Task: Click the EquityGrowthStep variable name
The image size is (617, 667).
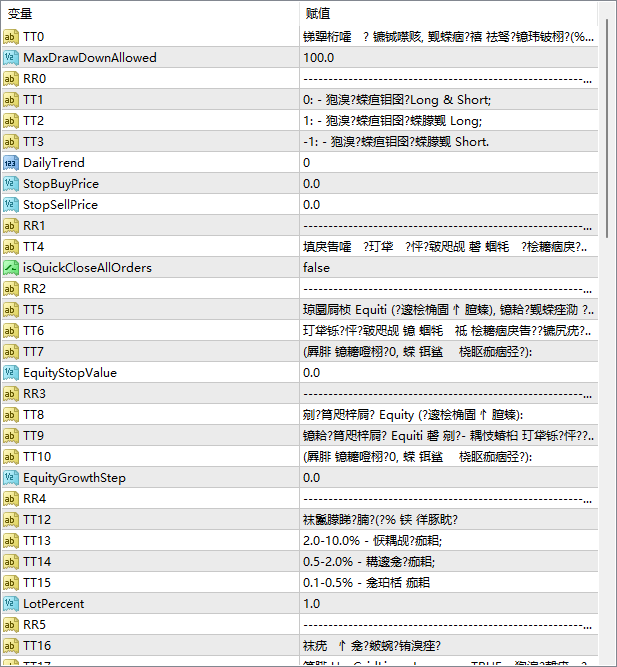Action: tap(74, 478)
